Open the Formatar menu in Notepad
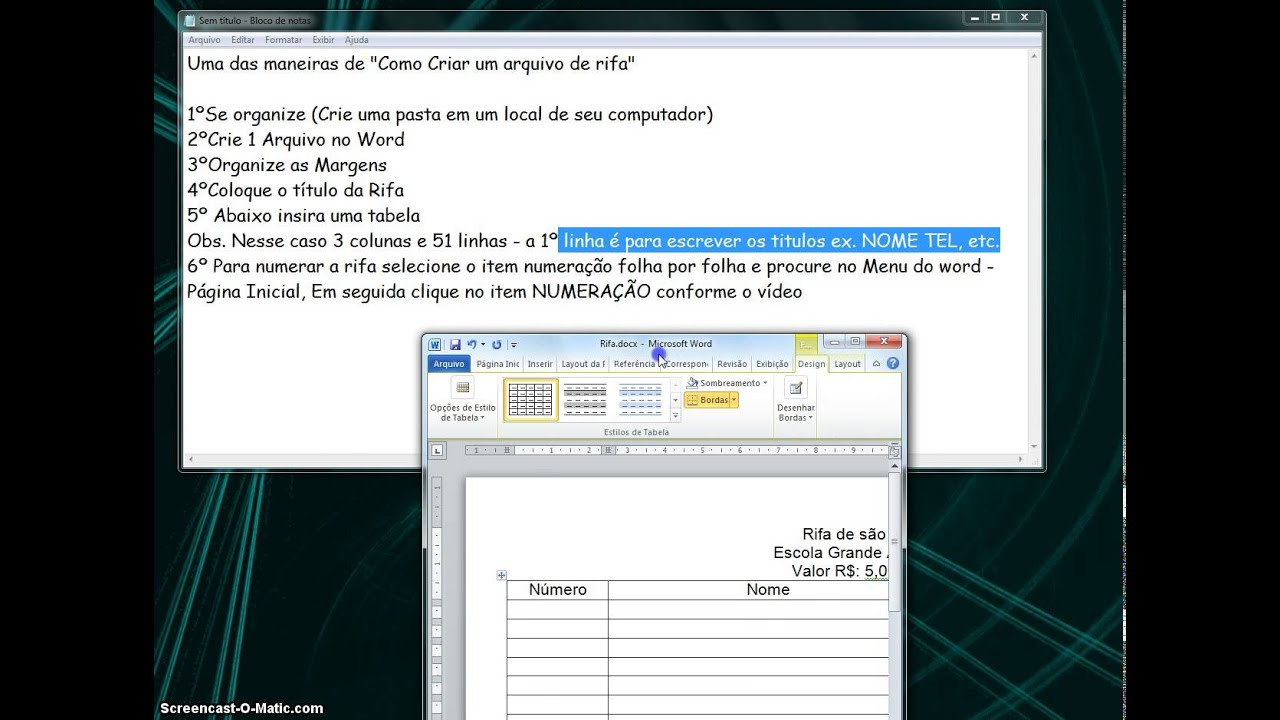Viewport: 1280px width, 720px height. tap(284, 40)
